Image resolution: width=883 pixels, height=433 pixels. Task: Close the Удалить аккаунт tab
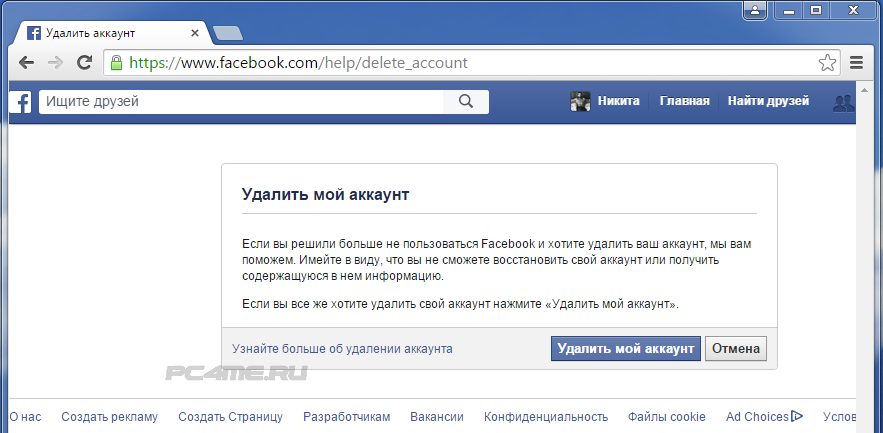point(195,33)
